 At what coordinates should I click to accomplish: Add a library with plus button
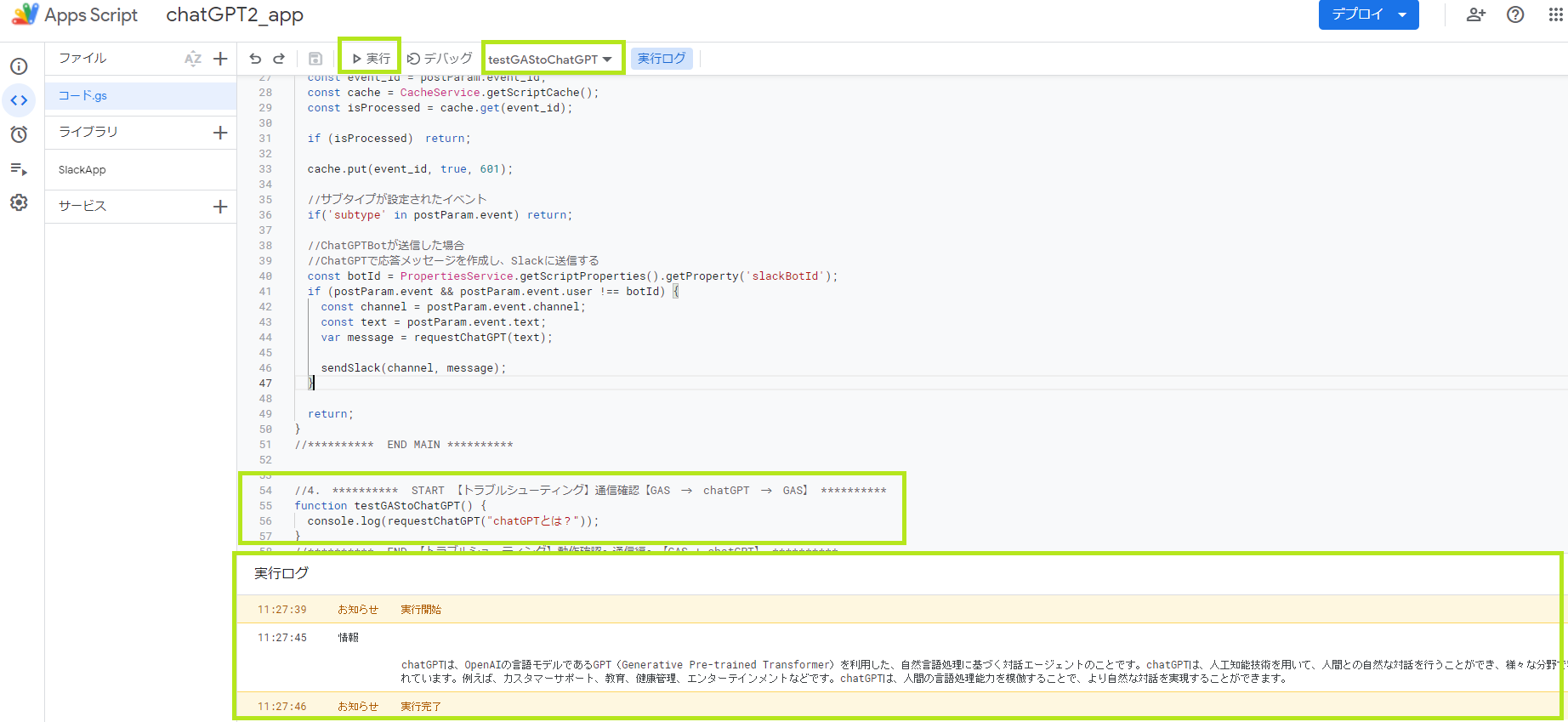pos(220,133)
